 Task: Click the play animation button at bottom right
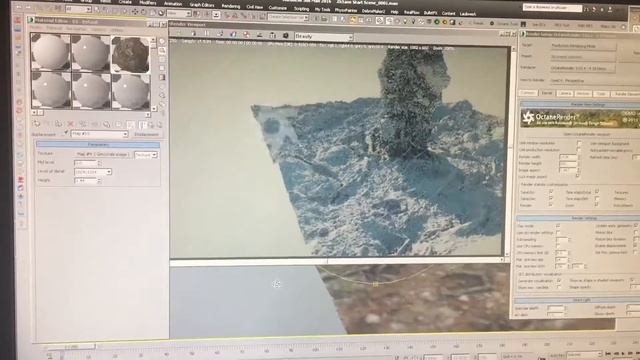(623, 353)
